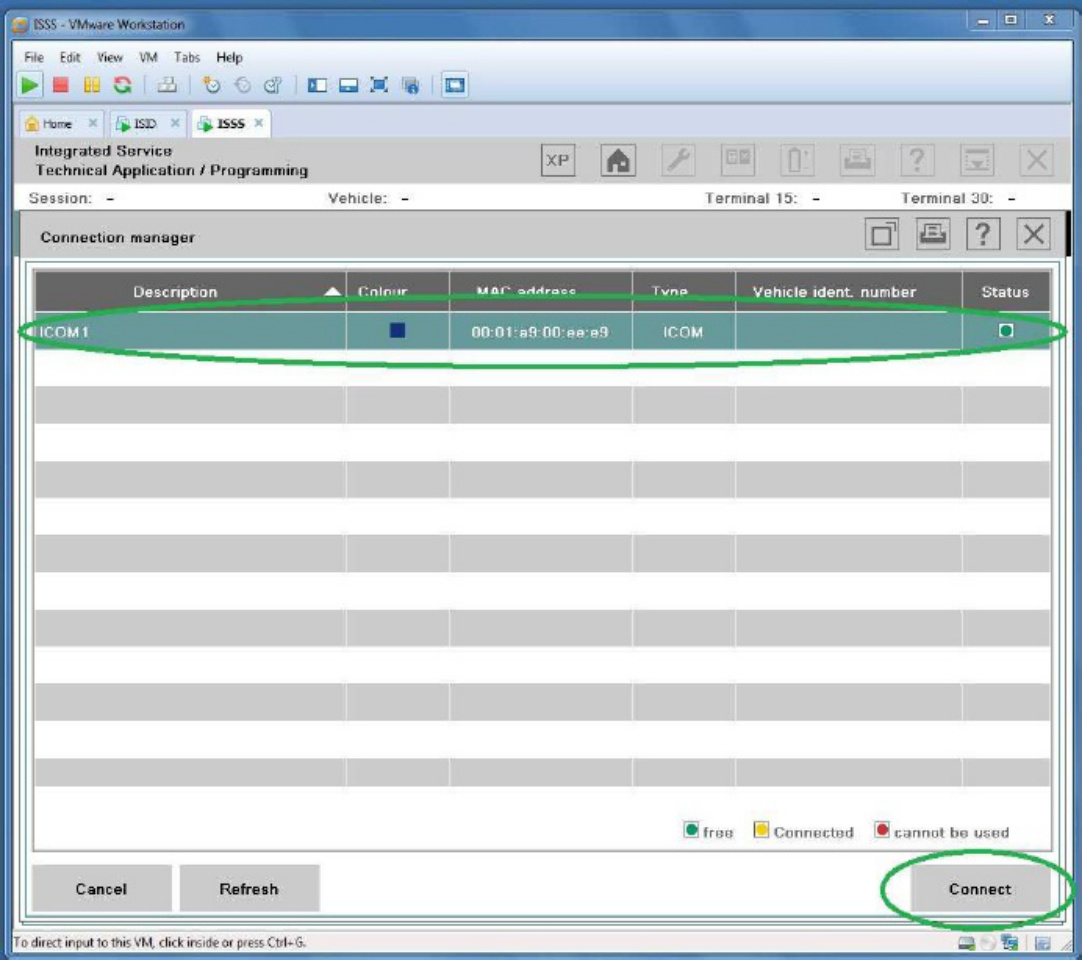
Task: Close the Home tab
Action: click(x=92, y=123)
